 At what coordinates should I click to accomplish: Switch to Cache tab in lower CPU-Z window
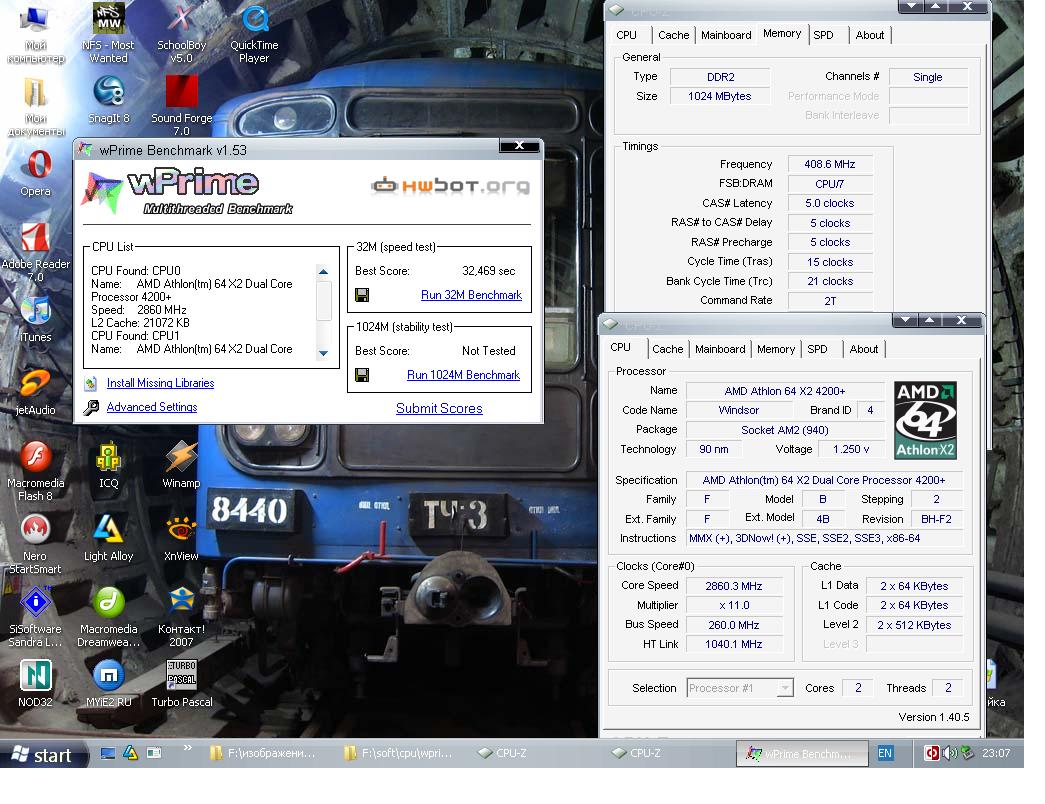[x=668, y=349]
